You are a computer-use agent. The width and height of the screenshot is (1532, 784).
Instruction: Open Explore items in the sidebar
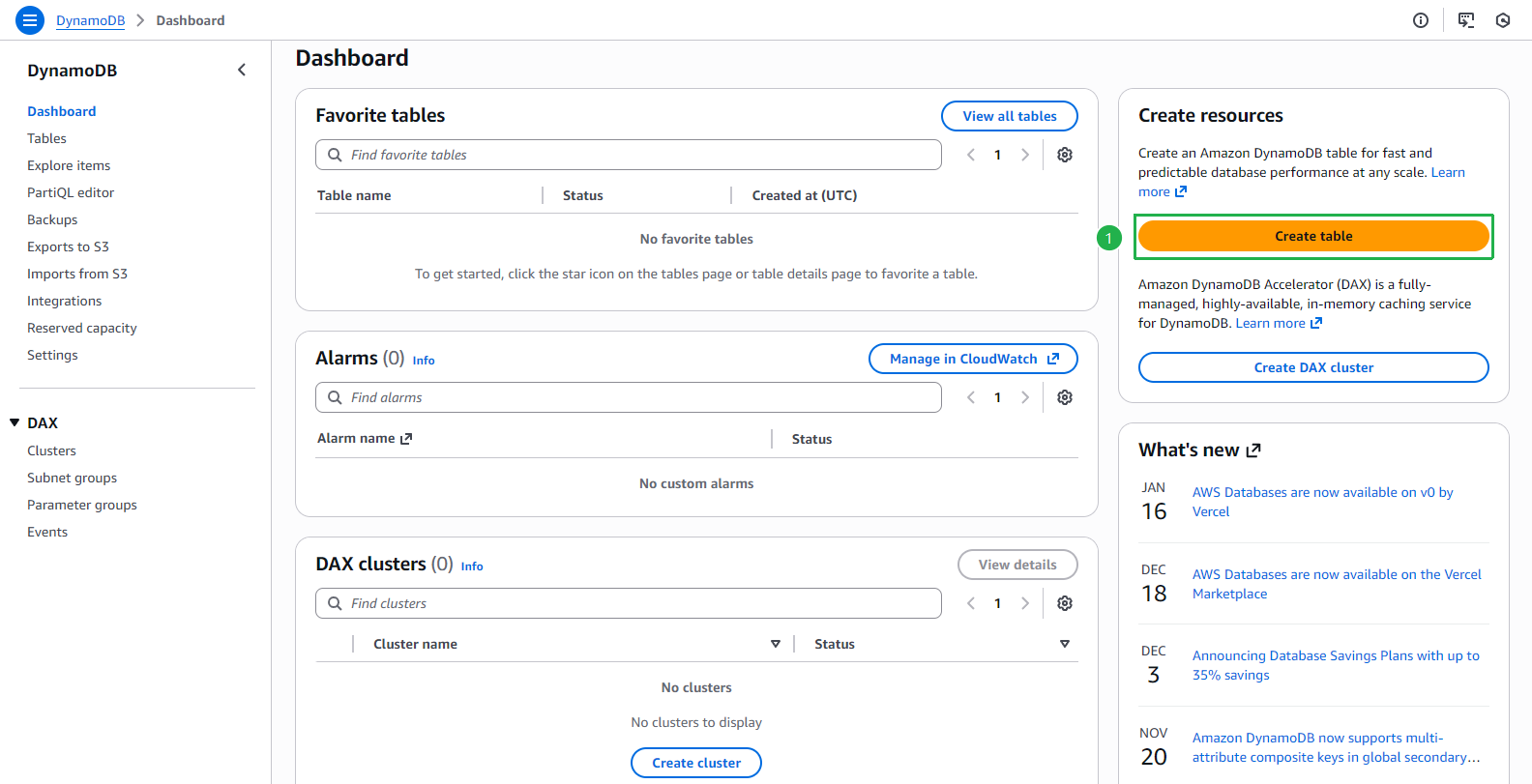pyautogui.click(x=69, y=165)
